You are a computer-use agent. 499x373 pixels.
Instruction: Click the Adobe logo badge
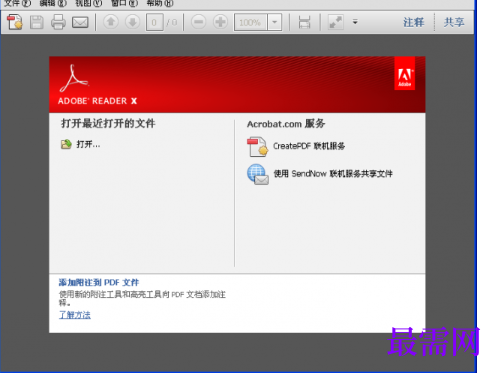(x=405, y=73)
